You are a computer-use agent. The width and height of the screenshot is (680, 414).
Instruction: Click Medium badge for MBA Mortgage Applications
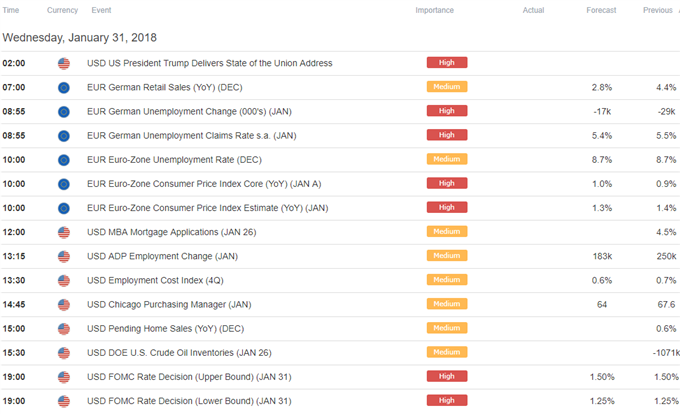[447, 231]
